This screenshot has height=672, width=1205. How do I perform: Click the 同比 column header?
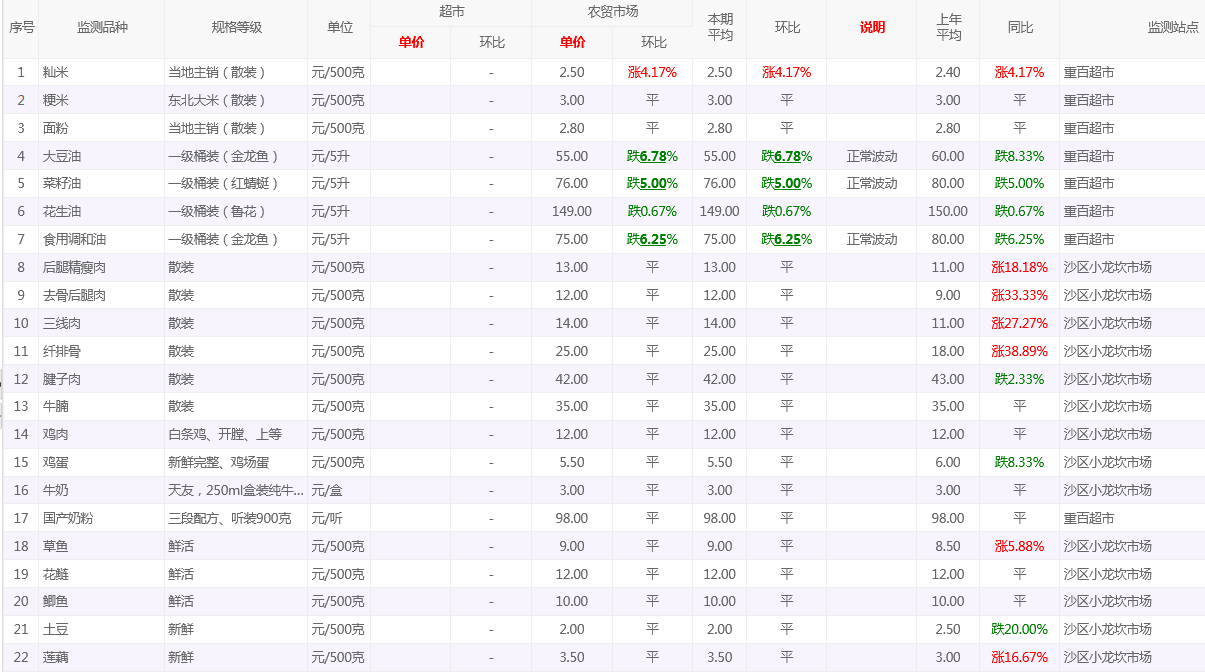click(x=1020, y=28)
